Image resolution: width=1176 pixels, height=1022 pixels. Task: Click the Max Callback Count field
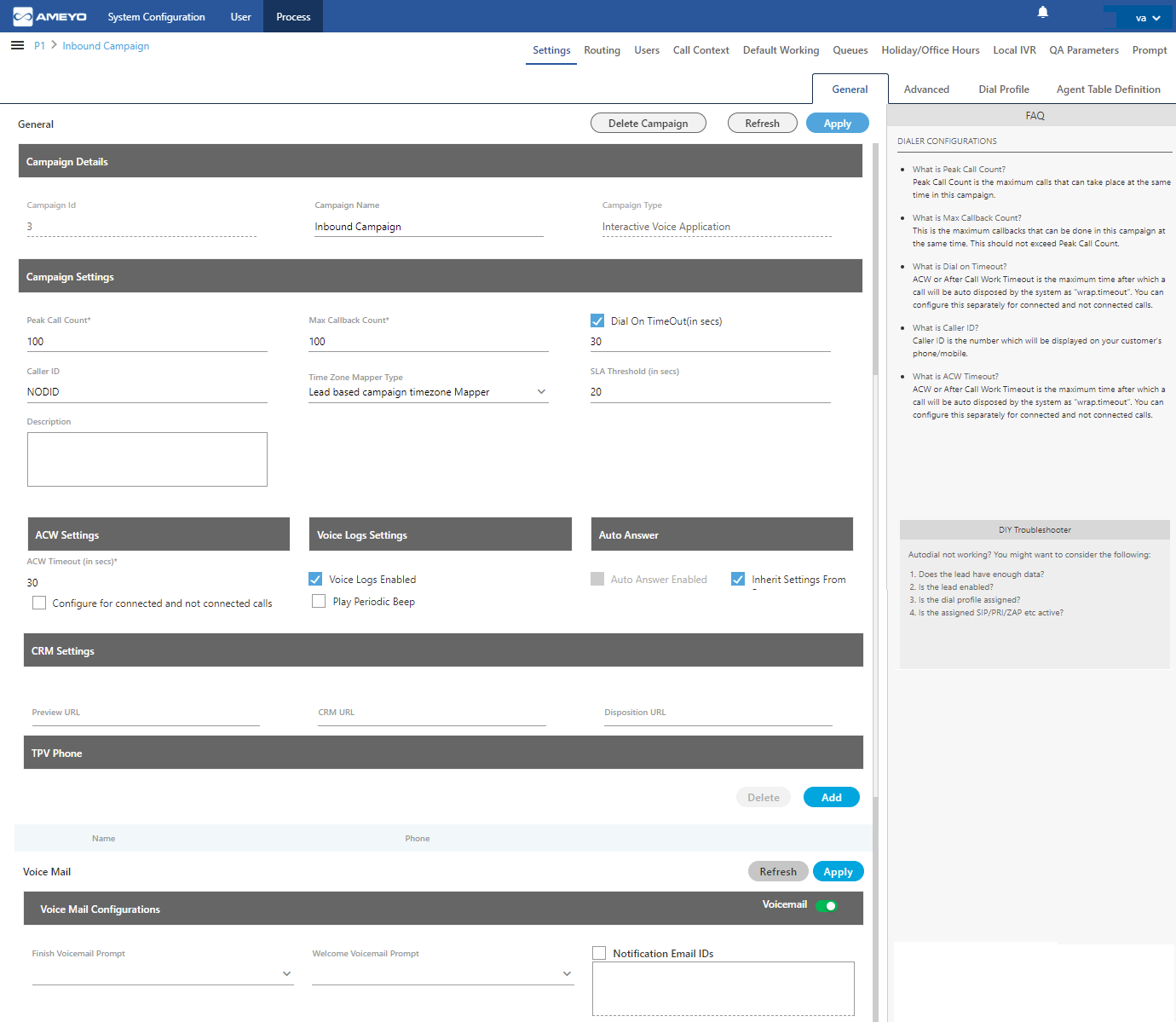click(x=429, y=342)
